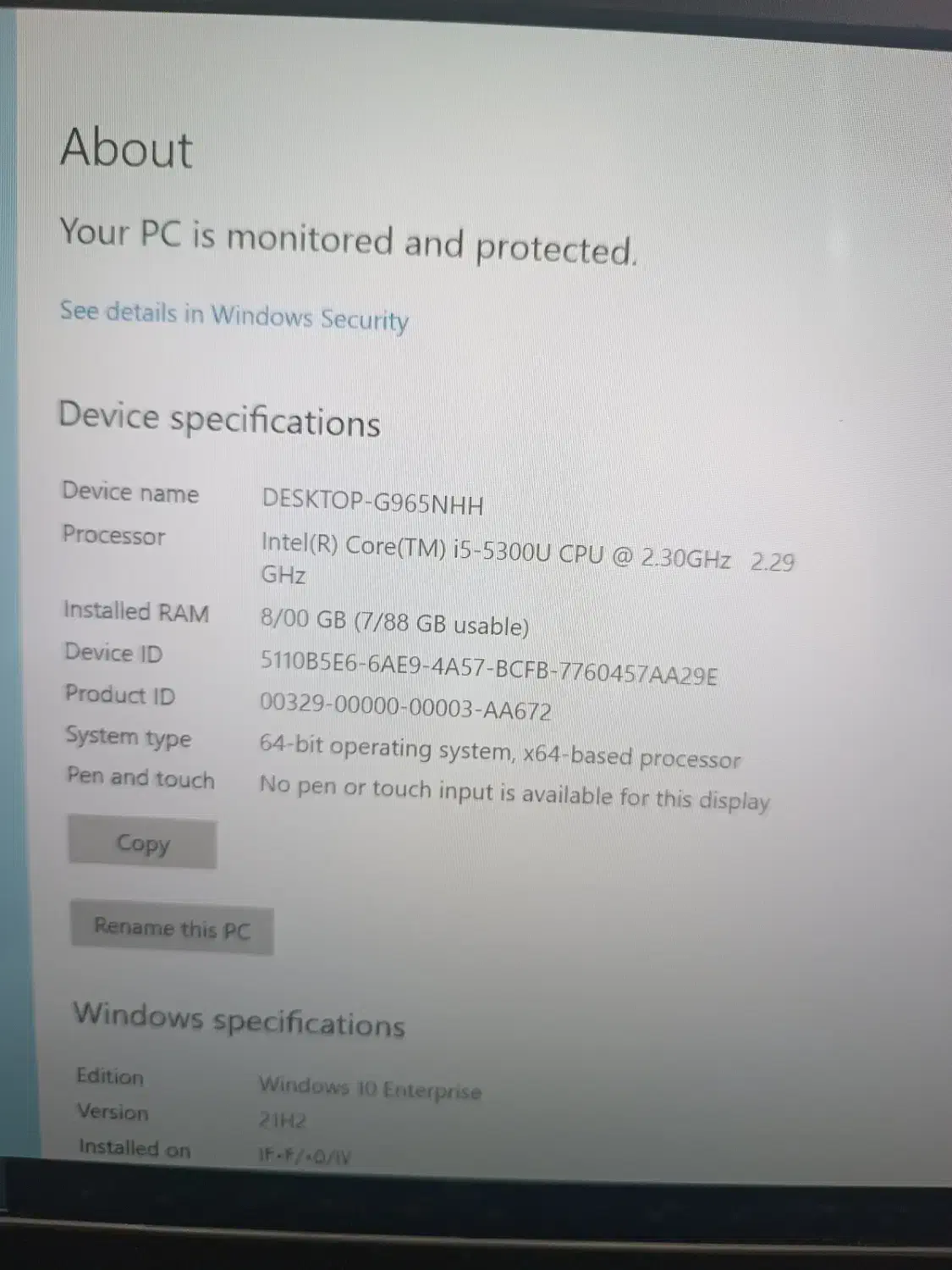This screenshot has width=952, height=1270.
Task: Select the 64-bit operating system value text
Action: [x=499, y=751]
